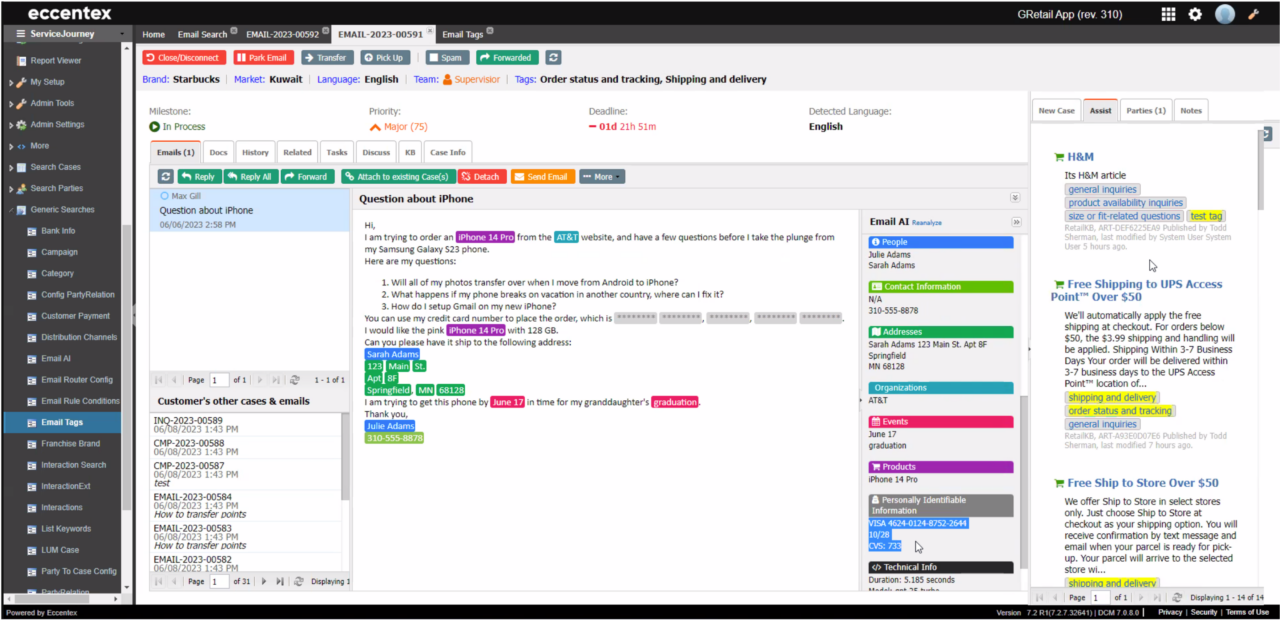The width and height of the screenshot is (1280, 620).
Task: Click the Reanalyze link in Email AI
Action: 926,223
